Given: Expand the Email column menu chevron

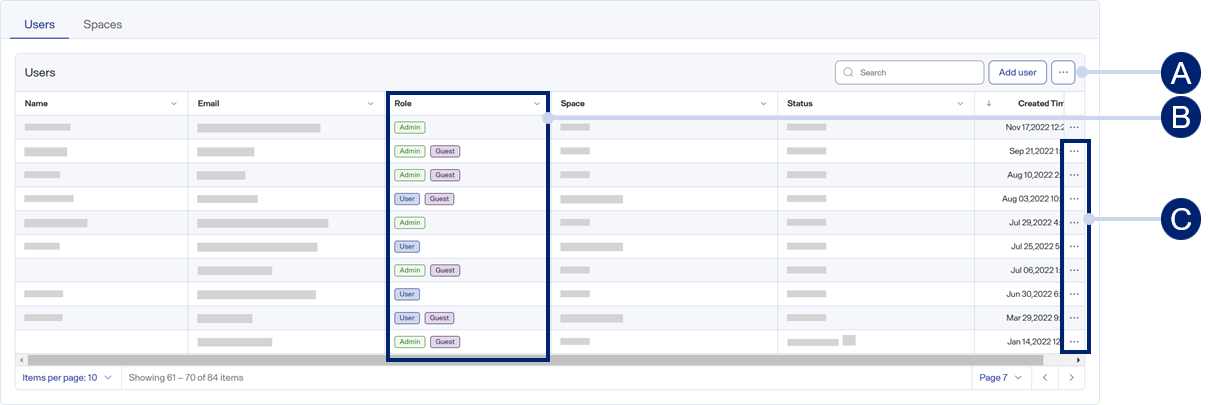Looking at the screenshot, I should [373, 104].
